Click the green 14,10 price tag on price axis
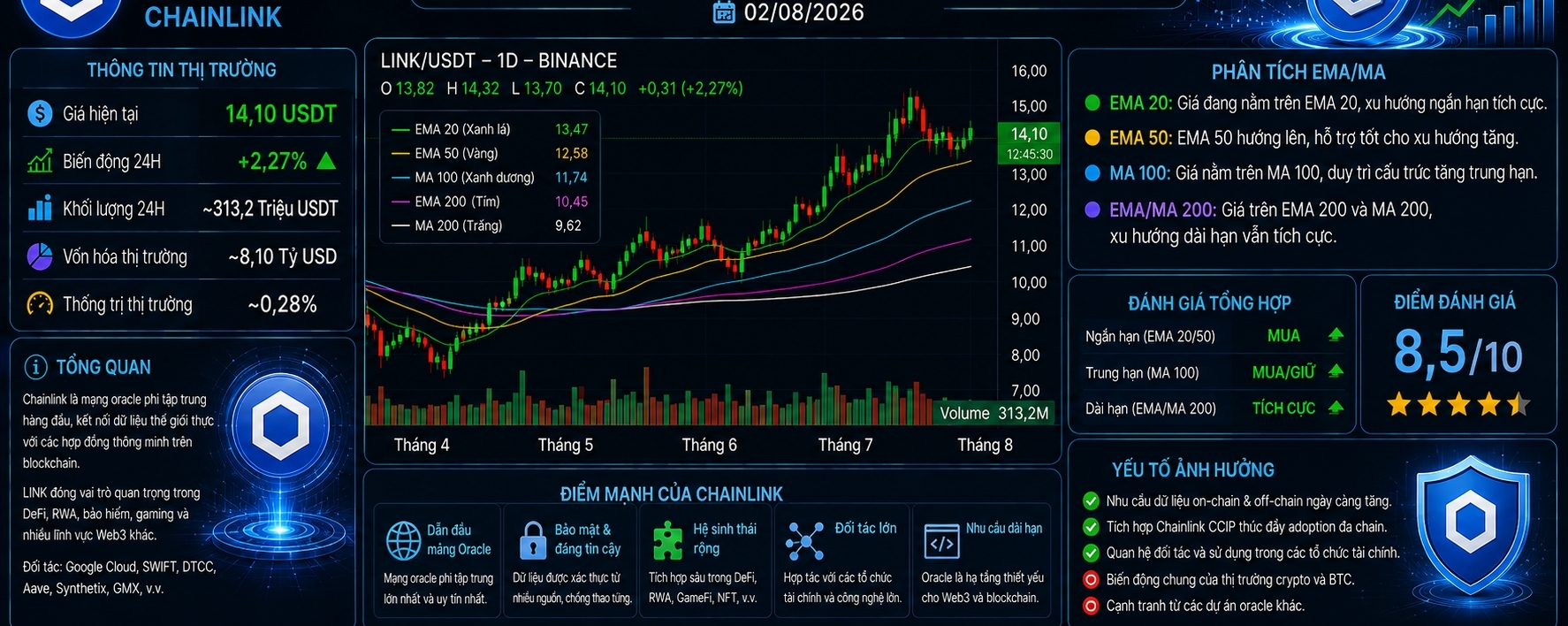The width and height of the screenshot is (1568, 626). click(1029, 142)
